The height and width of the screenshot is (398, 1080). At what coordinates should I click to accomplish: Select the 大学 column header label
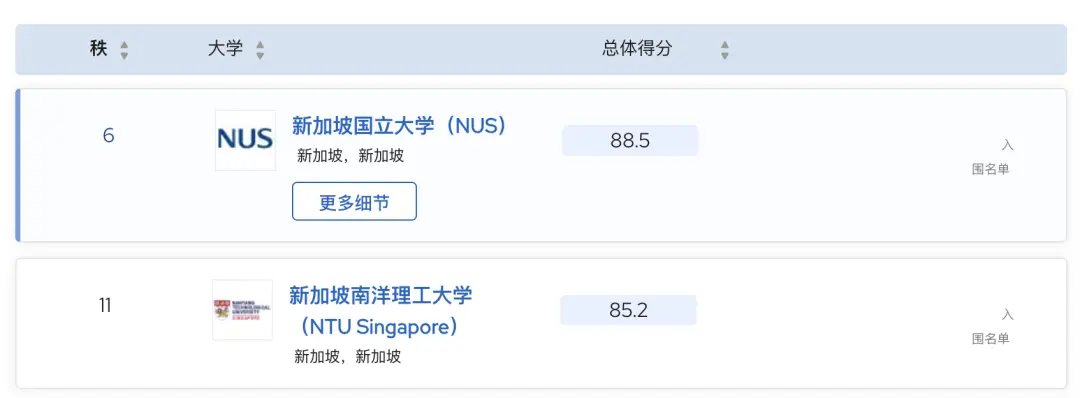225,49
